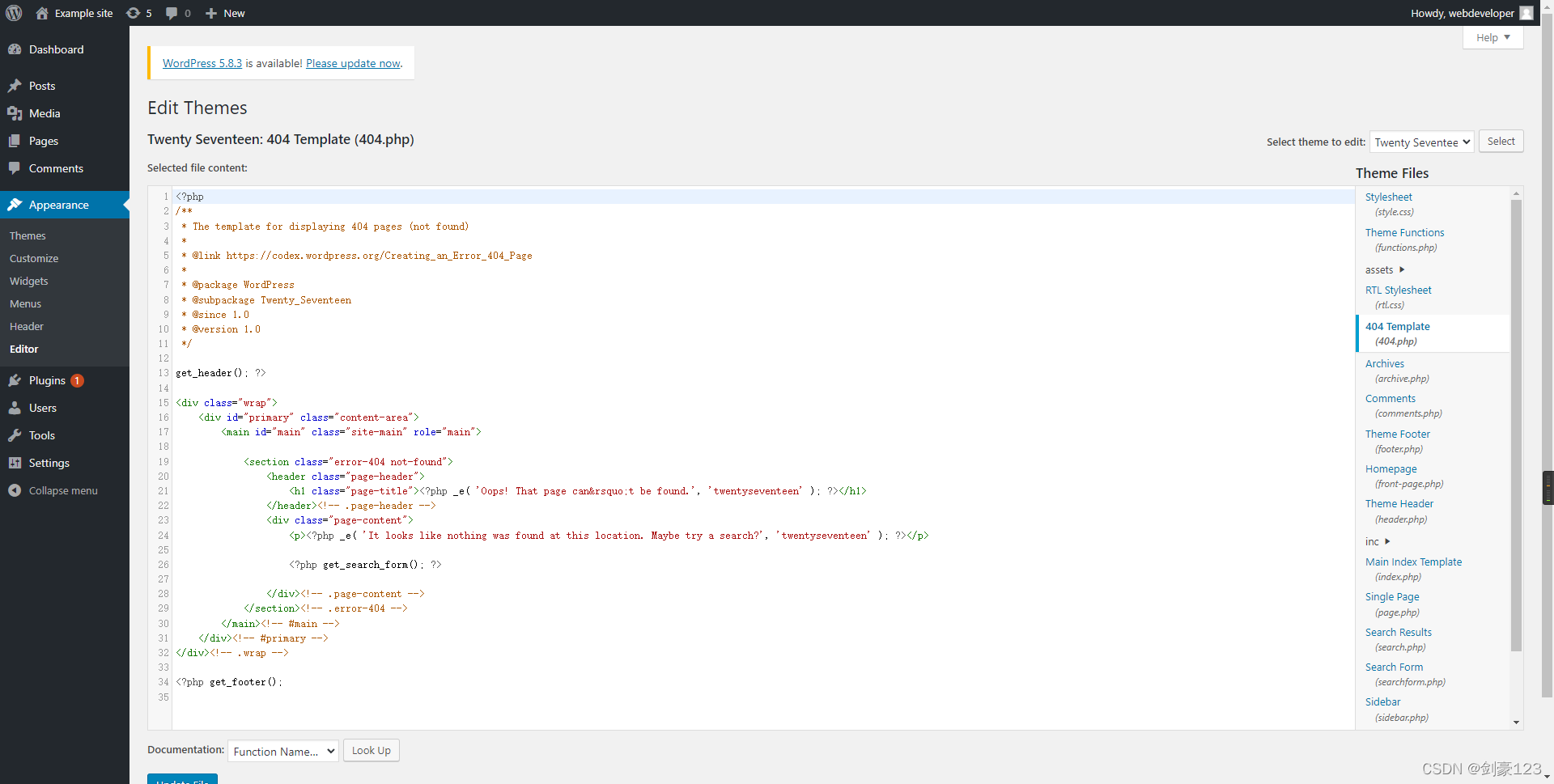
Task: Open the Header submenu item
Action: click(x=27, y=326)
